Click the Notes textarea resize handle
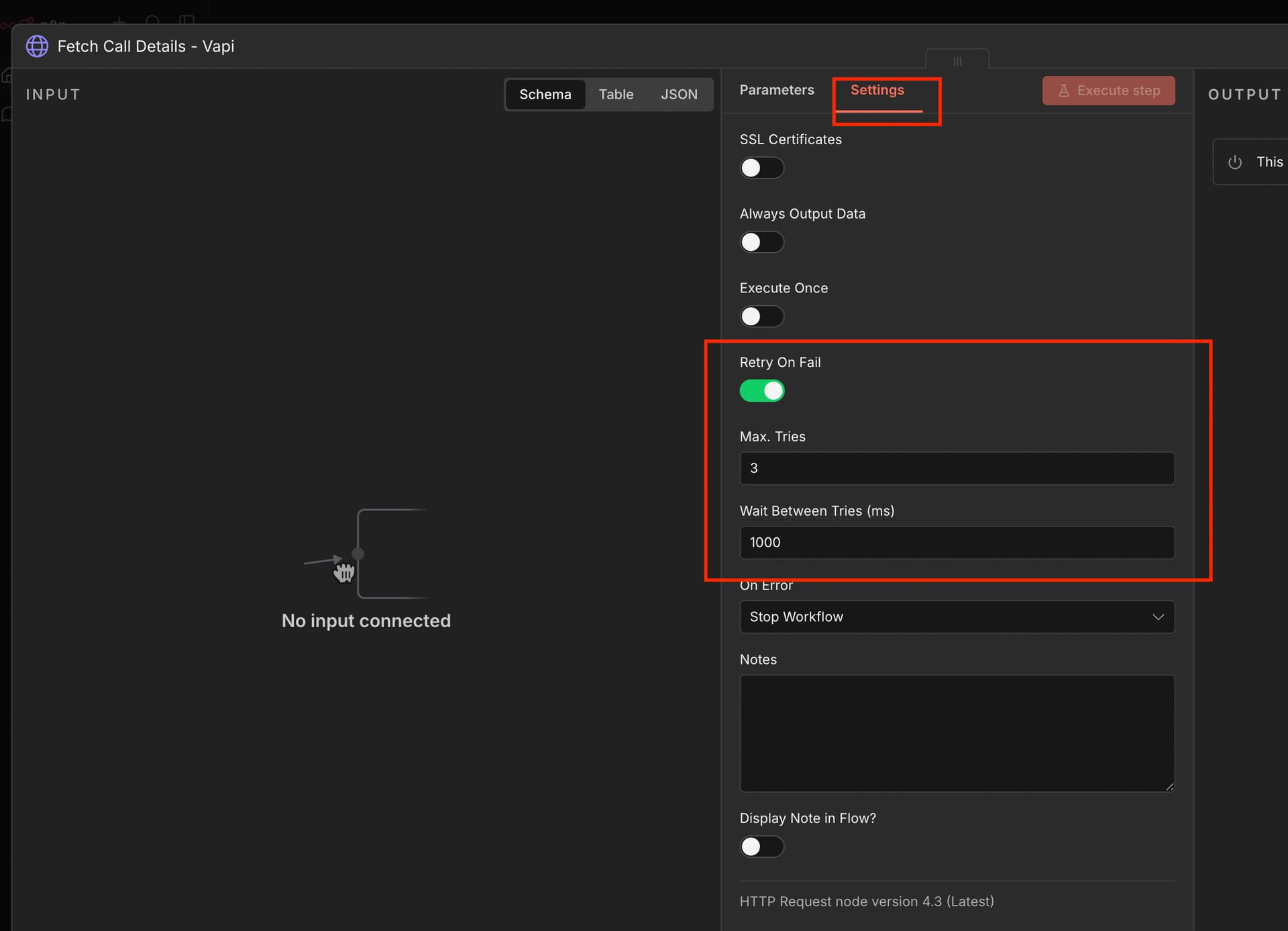 click(x=1169, y=786)
